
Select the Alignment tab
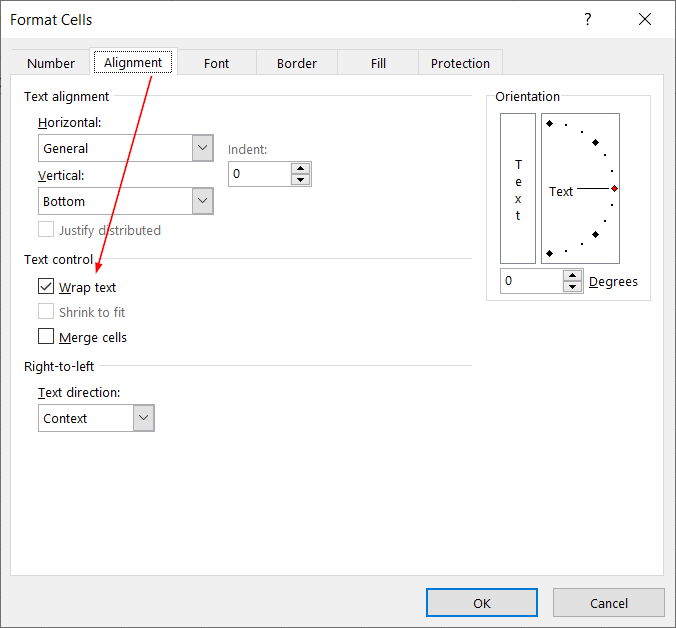[x=133, y=62]
